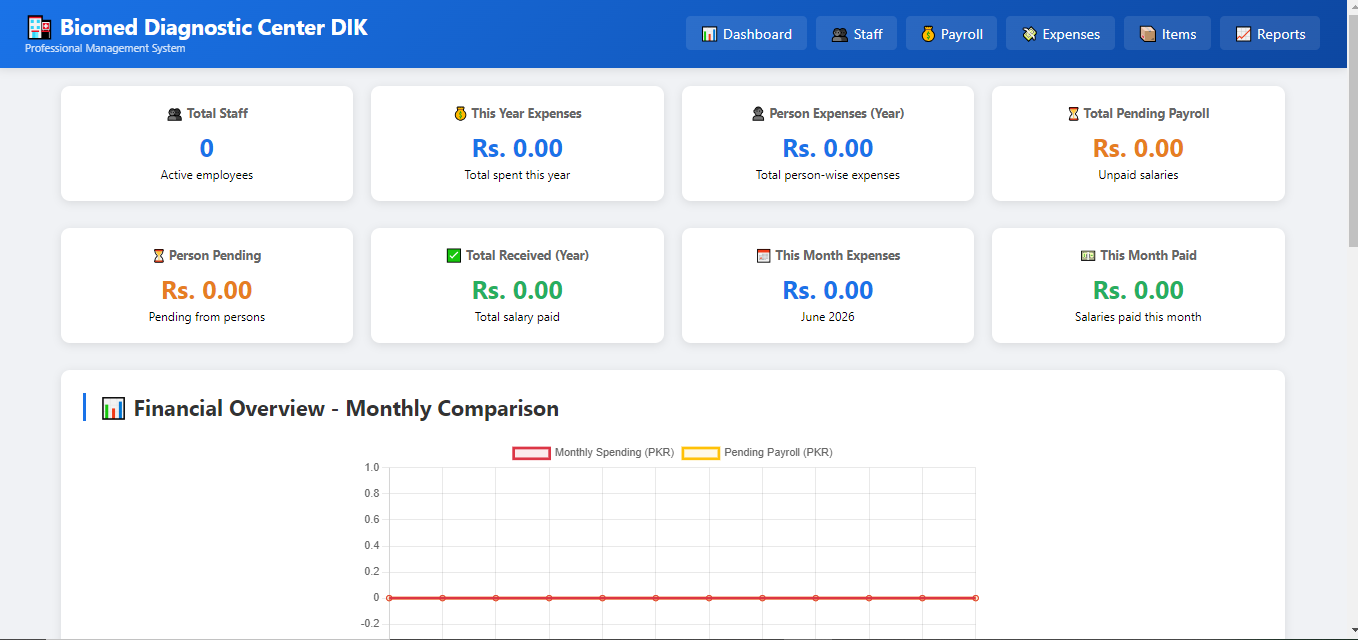1358x640 pixels.
Task: Click the hospital logo icon in header
Action: pos(39,28)
